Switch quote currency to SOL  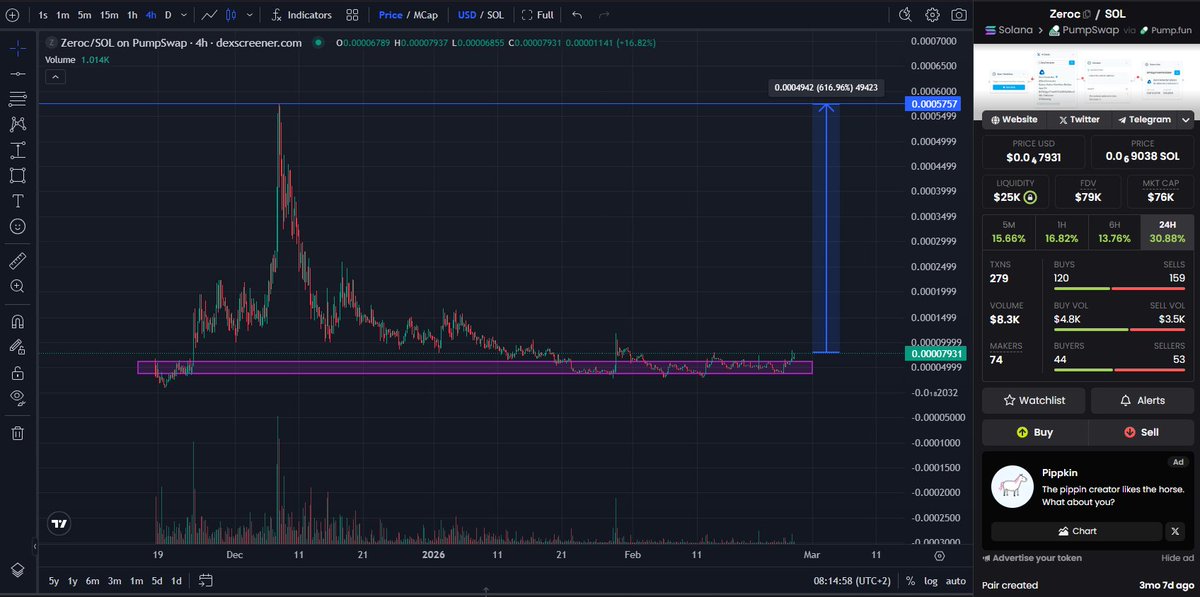tap(495, 15)
